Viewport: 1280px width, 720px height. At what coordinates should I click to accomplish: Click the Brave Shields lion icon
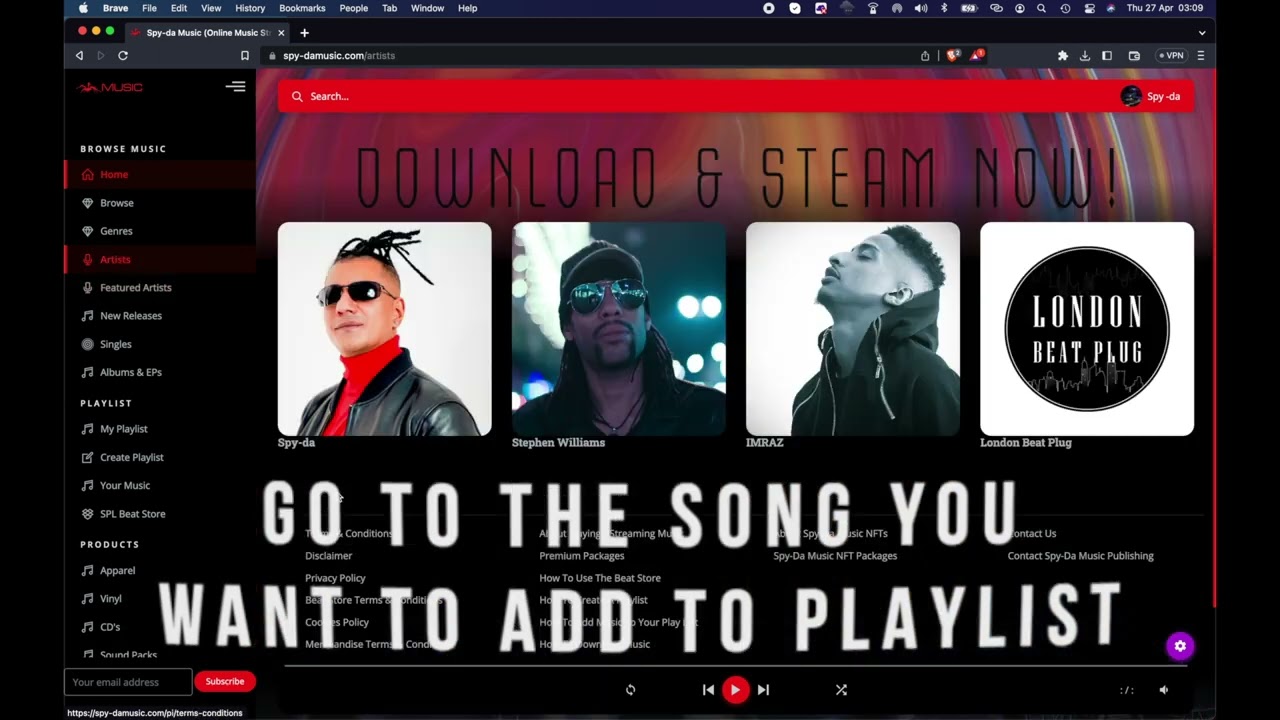[953, 55]
